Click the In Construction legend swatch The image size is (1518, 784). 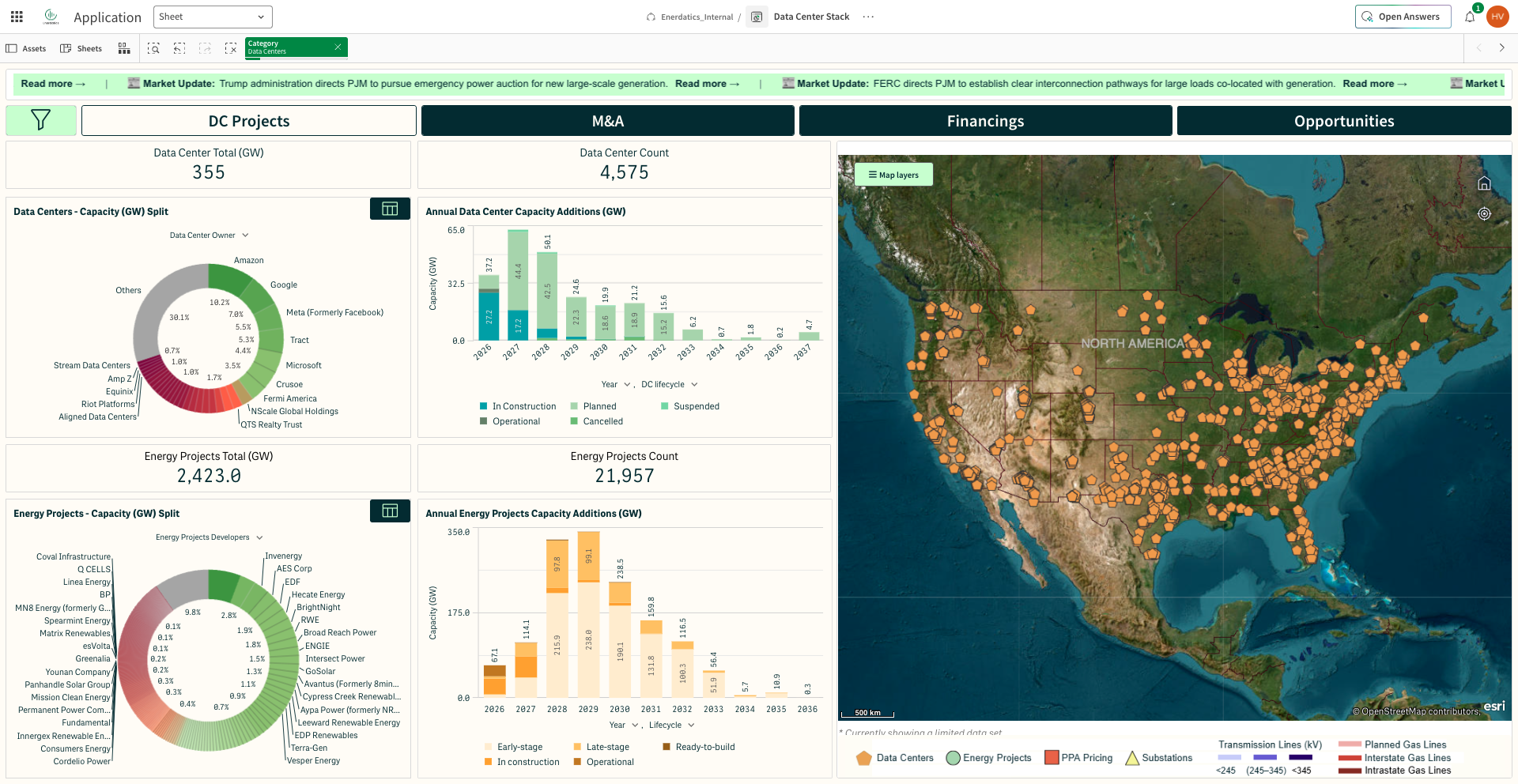[x=483, y=406]
